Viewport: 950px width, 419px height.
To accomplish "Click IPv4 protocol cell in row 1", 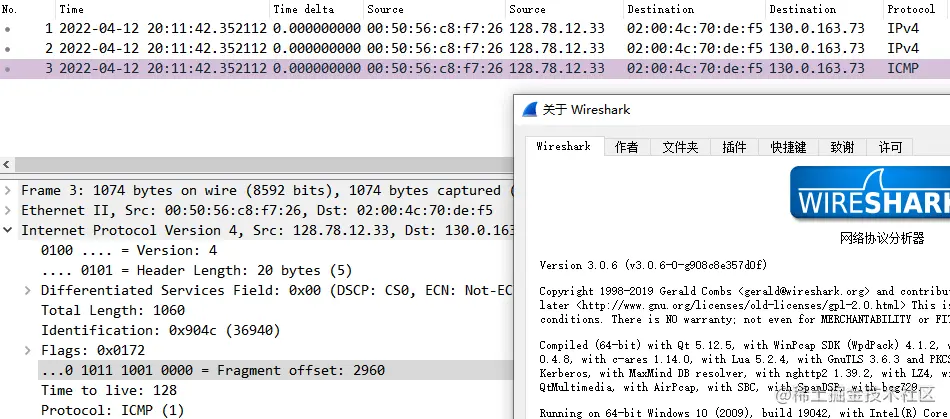I will click(903, 28).
